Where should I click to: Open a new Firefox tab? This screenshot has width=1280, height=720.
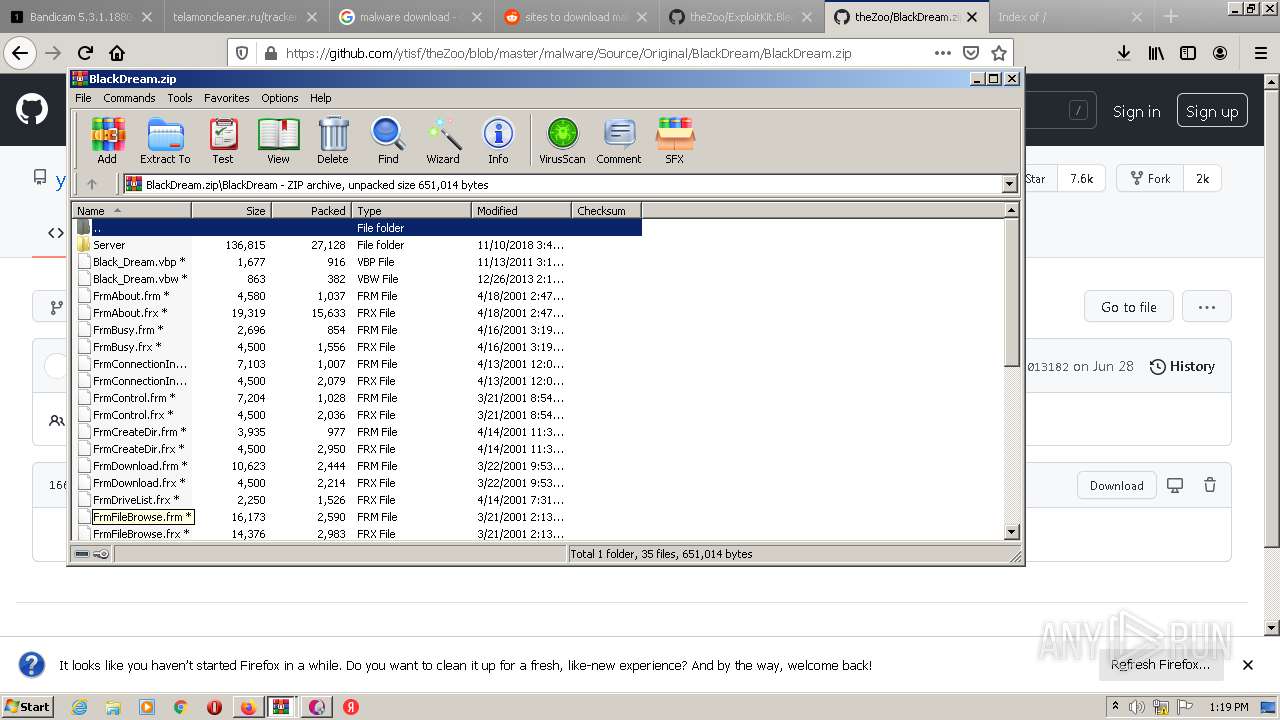click(1171, 17)
